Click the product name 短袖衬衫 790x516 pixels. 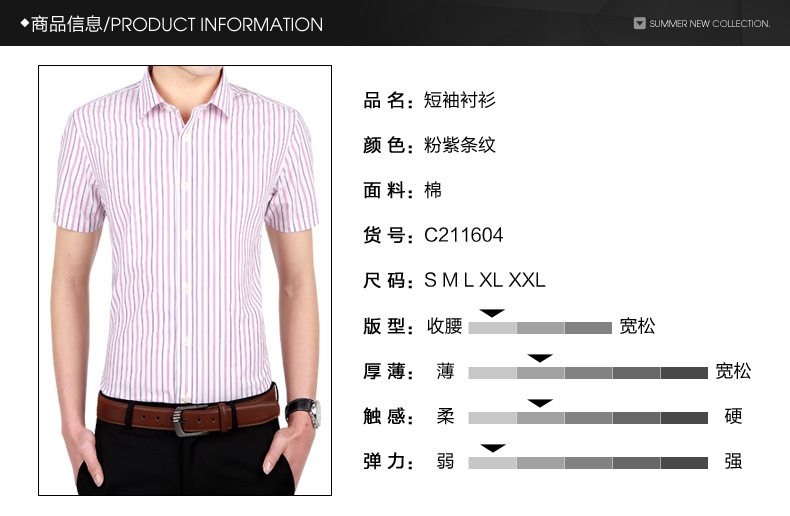pyautogui.click(x=459, y=100)
